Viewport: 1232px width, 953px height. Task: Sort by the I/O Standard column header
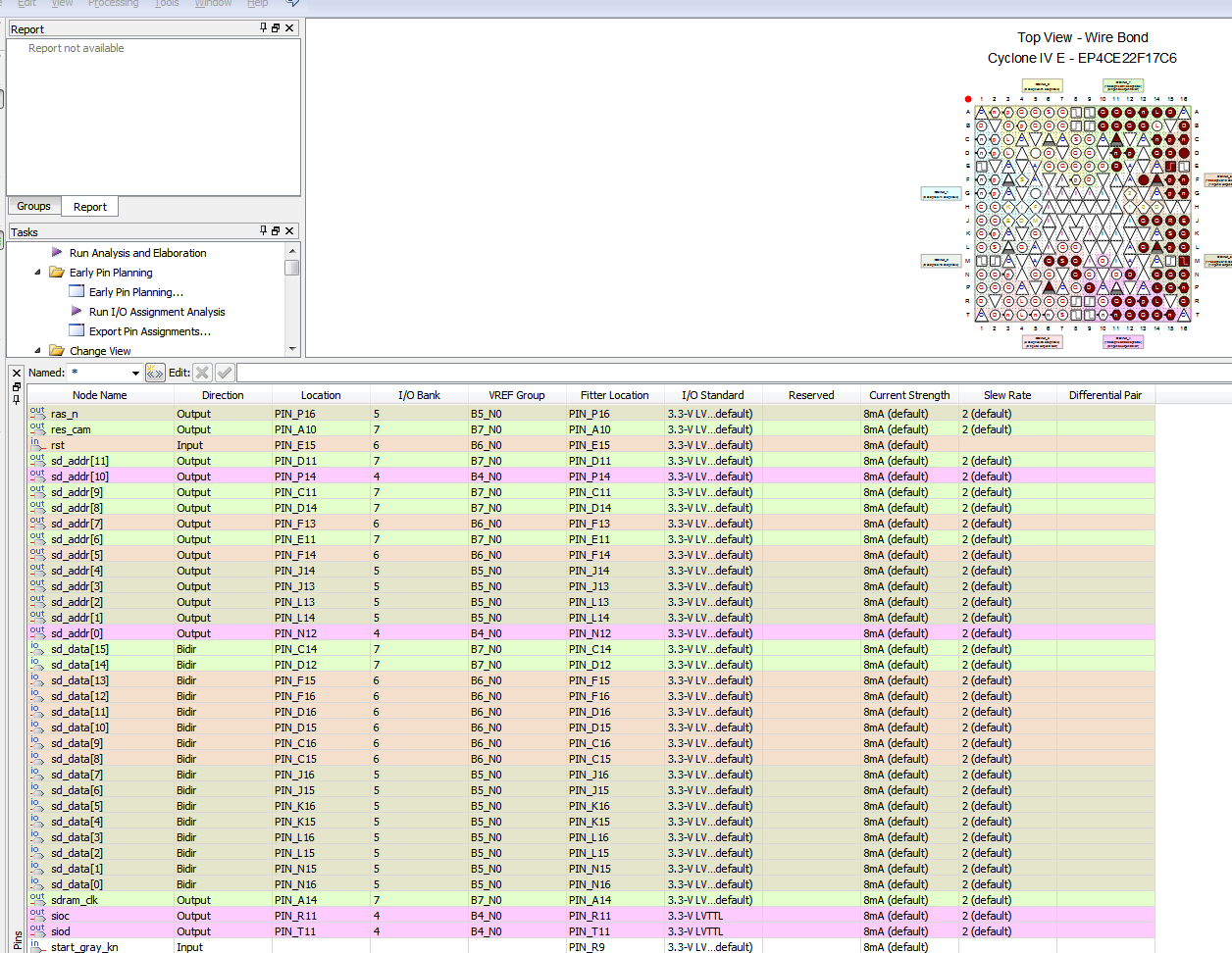pyautogui.click(x=712, y=395)
